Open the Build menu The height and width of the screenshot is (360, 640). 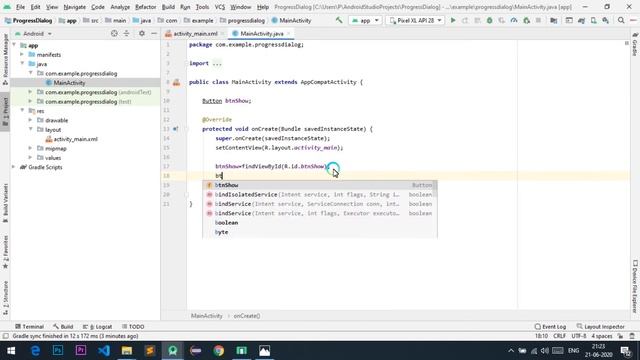(168, 7)
